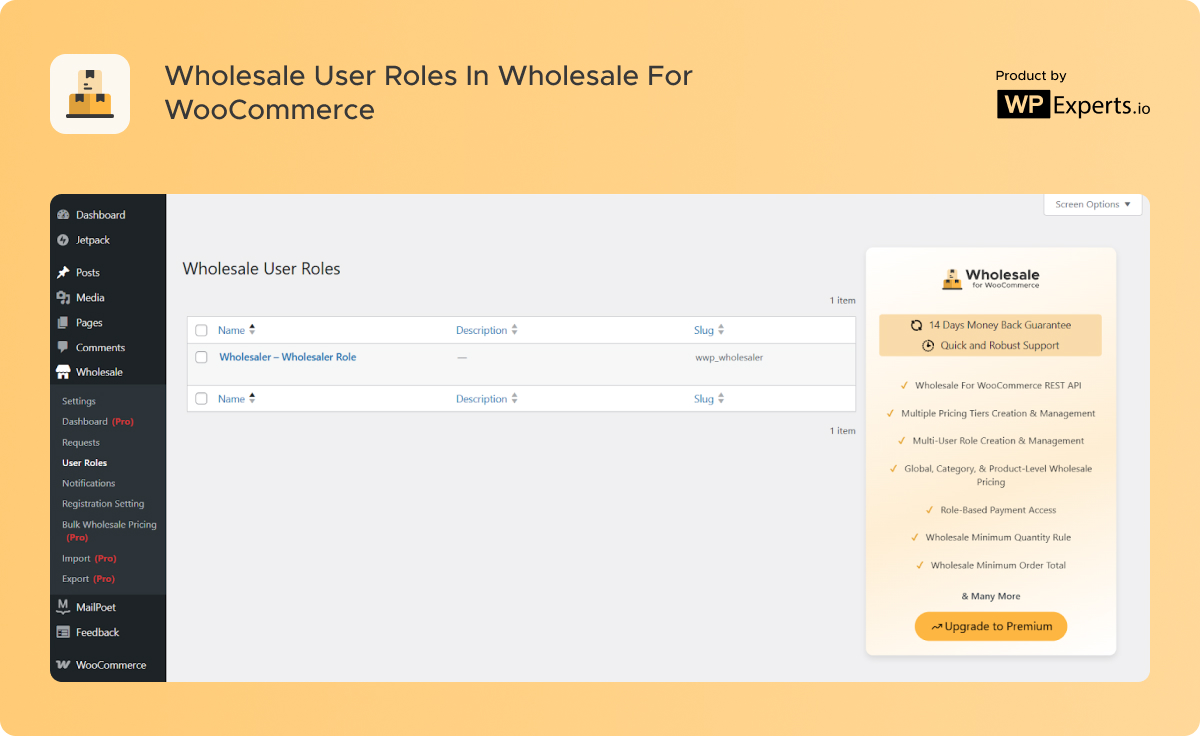
Task: Sort by Description in the table header
Action: tap(487, 330)
